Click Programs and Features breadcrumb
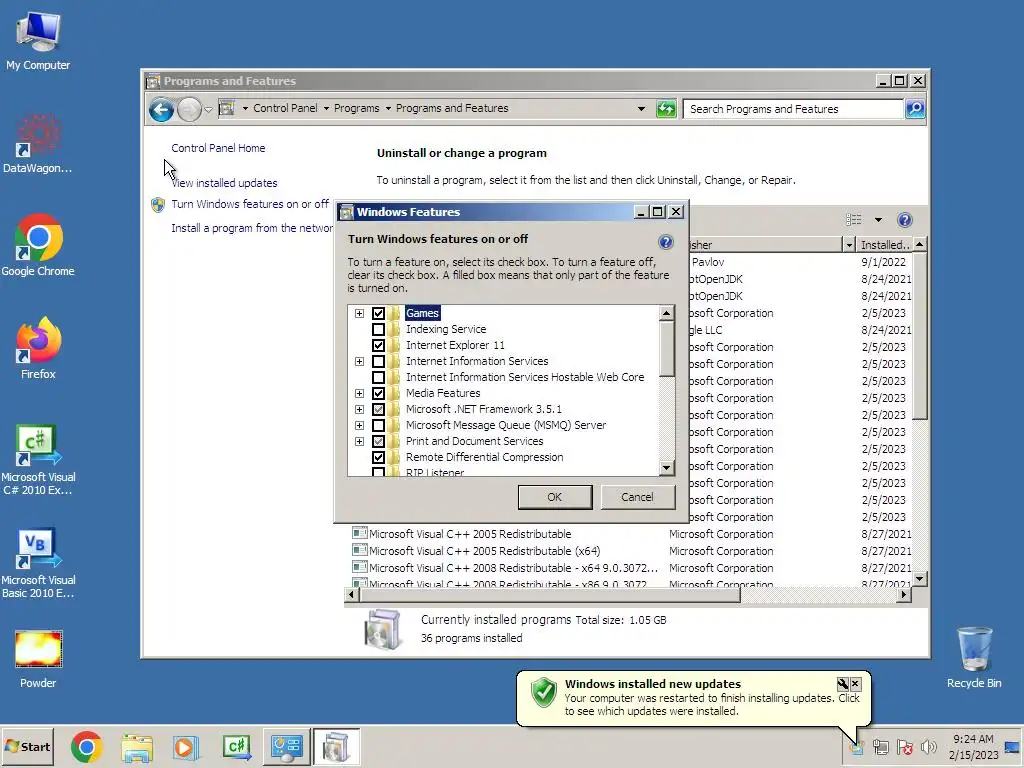 point(452,108)
